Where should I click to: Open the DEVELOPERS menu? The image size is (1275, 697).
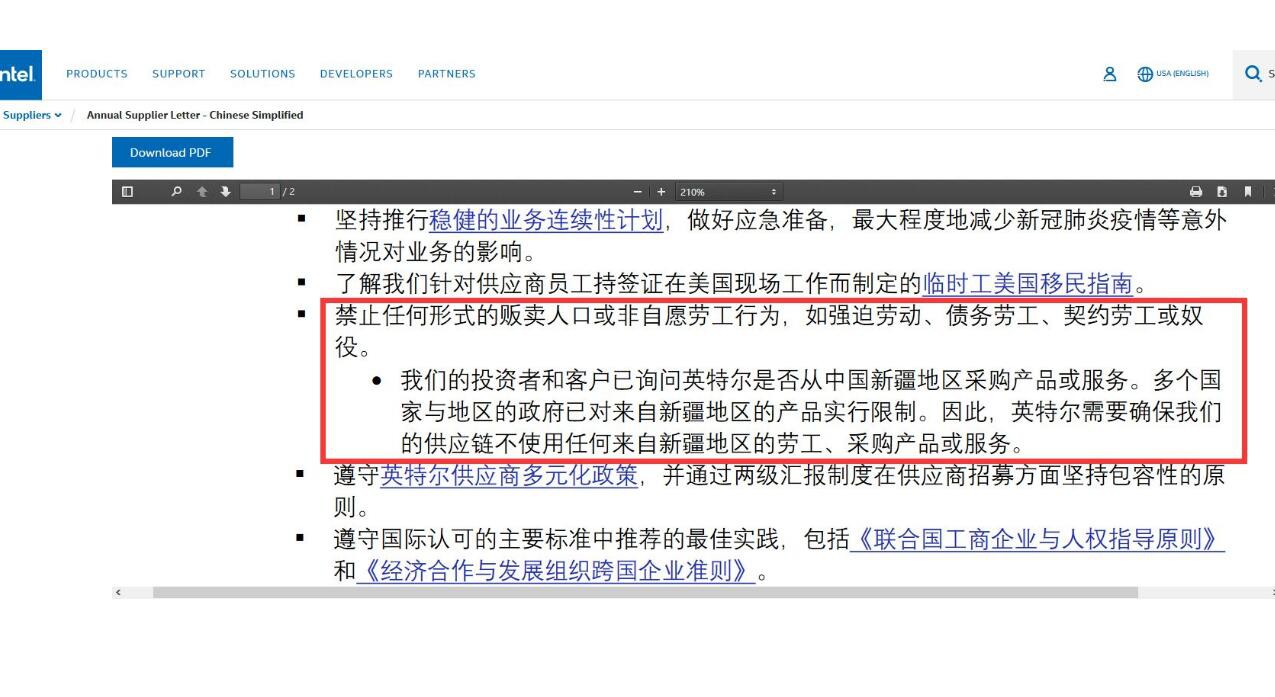(x=356, y=74)
